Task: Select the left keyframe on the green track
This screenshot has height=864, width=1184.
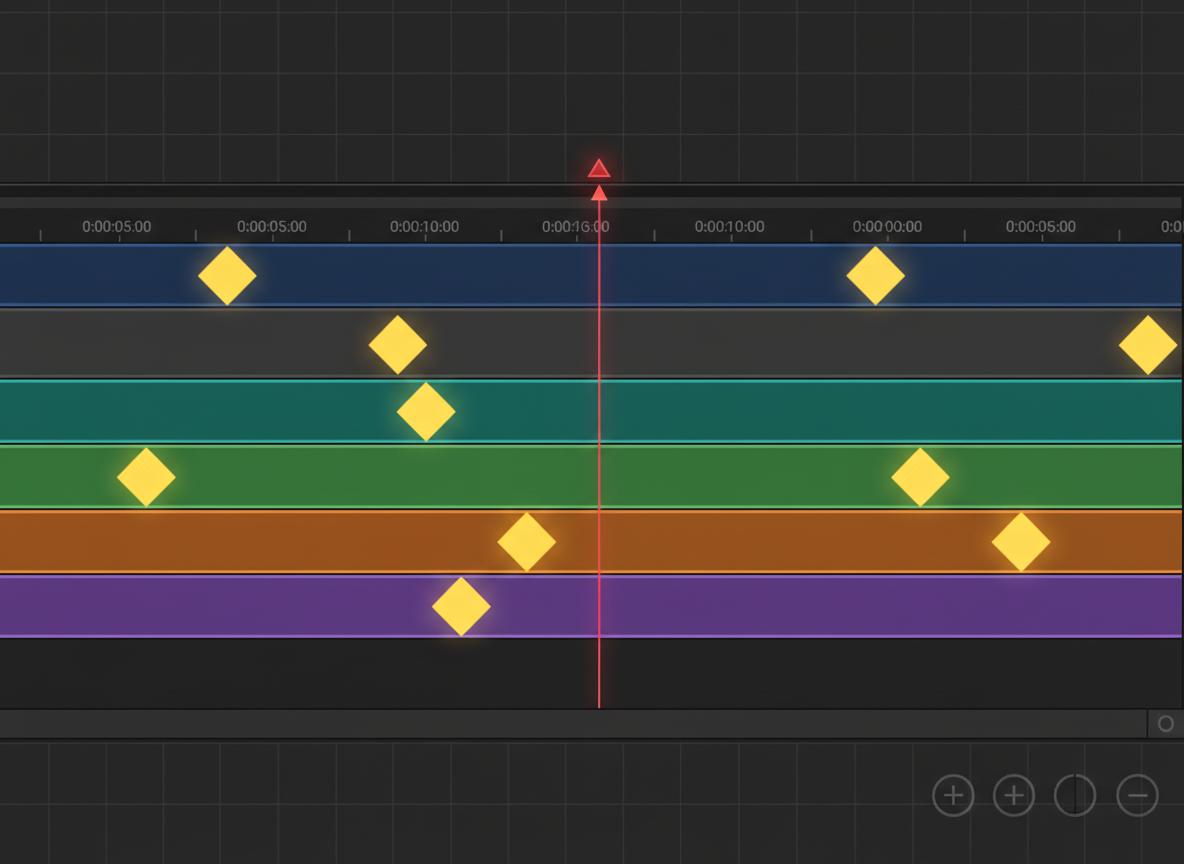Action: pos(146,477)
